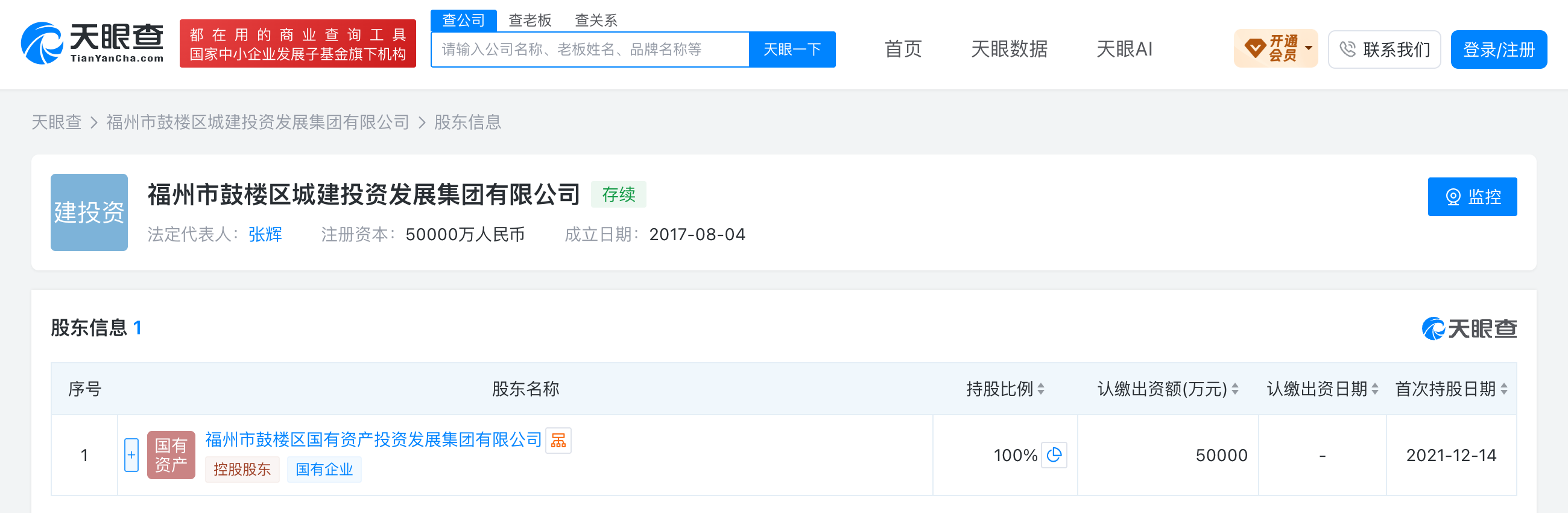The image size is (1568, 513).
Task: Click the 联系我们 button
Action: [x=1383, y=49]
